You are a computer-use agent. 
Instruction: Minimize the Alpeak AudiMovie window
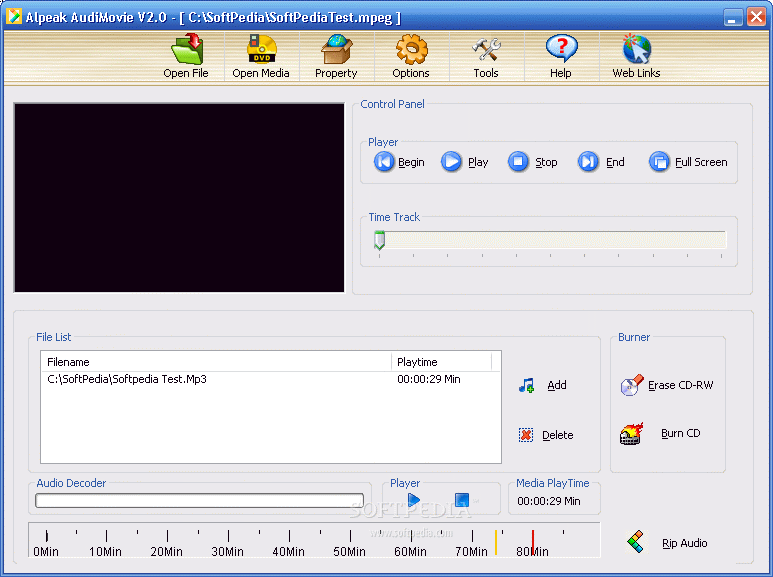coord(733,17)
